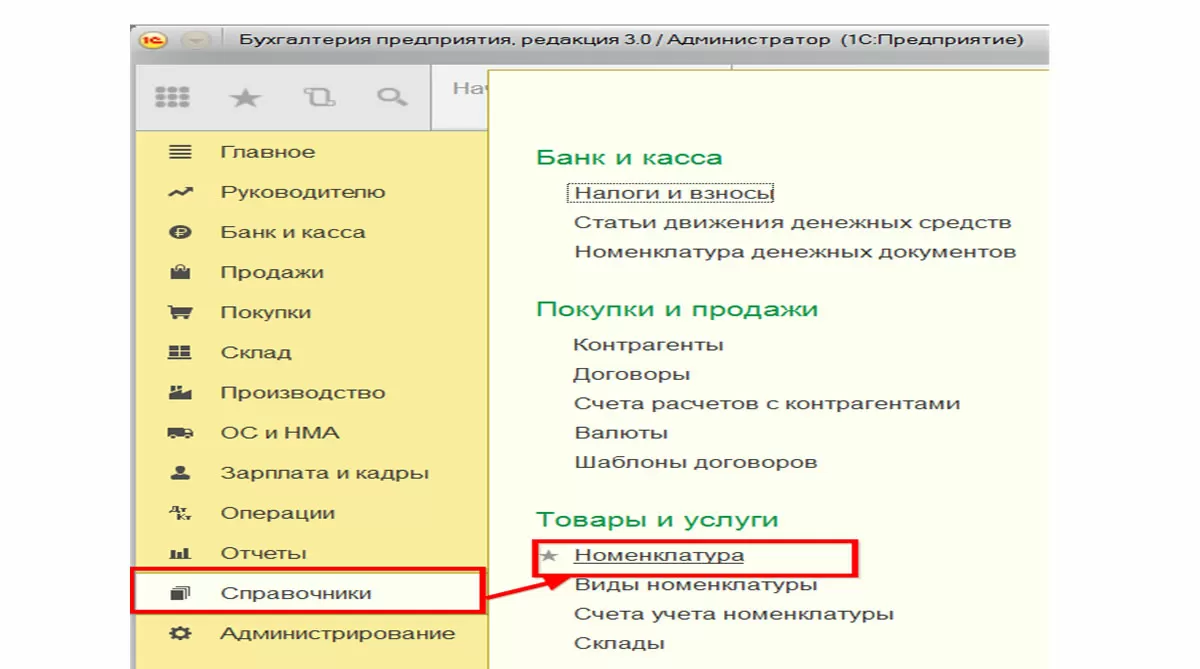Image resolution: width=1200 pixels, height=669 pixels.
Task: Open the Администрирование section
Action: pyautogui.click(x=338, y=633)
